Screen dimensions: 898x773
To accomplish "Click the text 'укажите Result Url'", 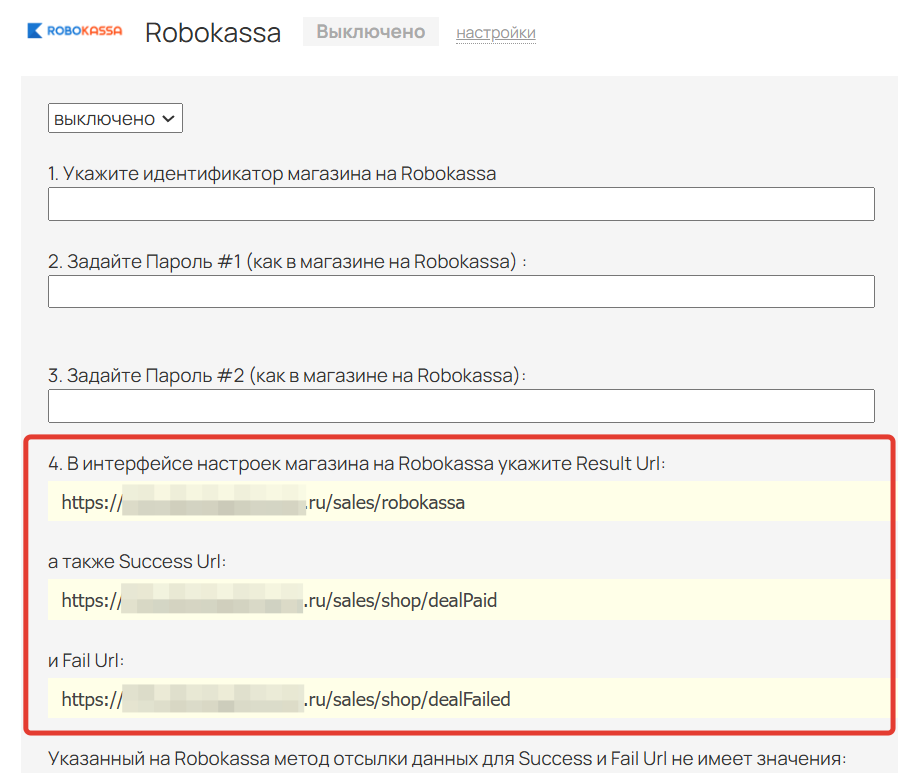I will tap(582, 463).
